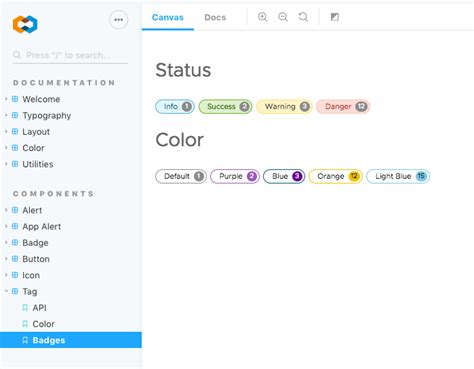Viewport: 474px width, 369px height.
Task: Toggle the canvas background icon
Action: point(335,17)
